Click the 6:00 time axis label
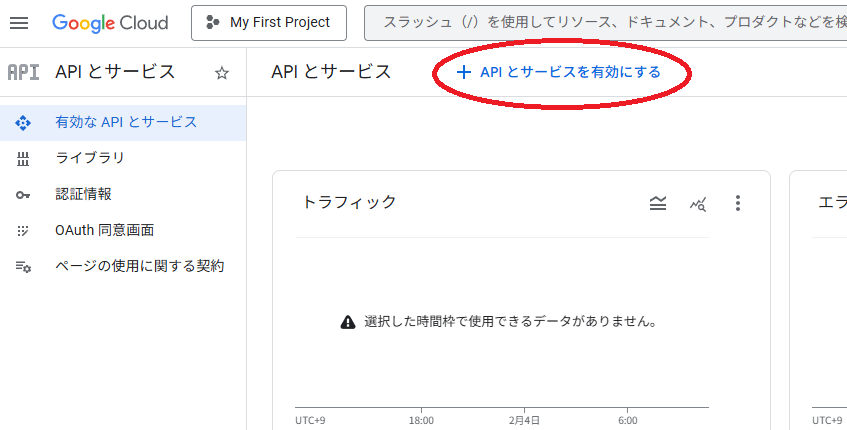Screen dimensions: 847x430 point(628,420)
